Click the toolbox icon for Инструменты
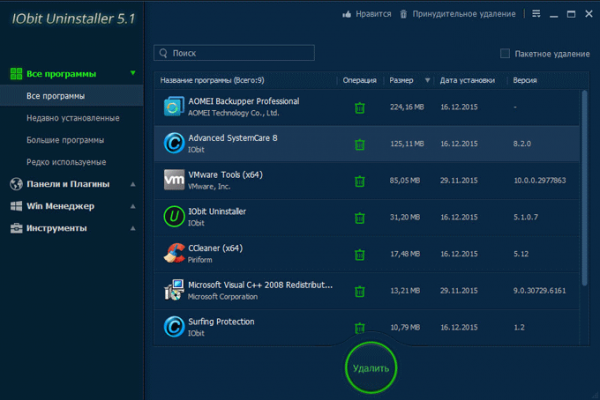 coord(16,228)
